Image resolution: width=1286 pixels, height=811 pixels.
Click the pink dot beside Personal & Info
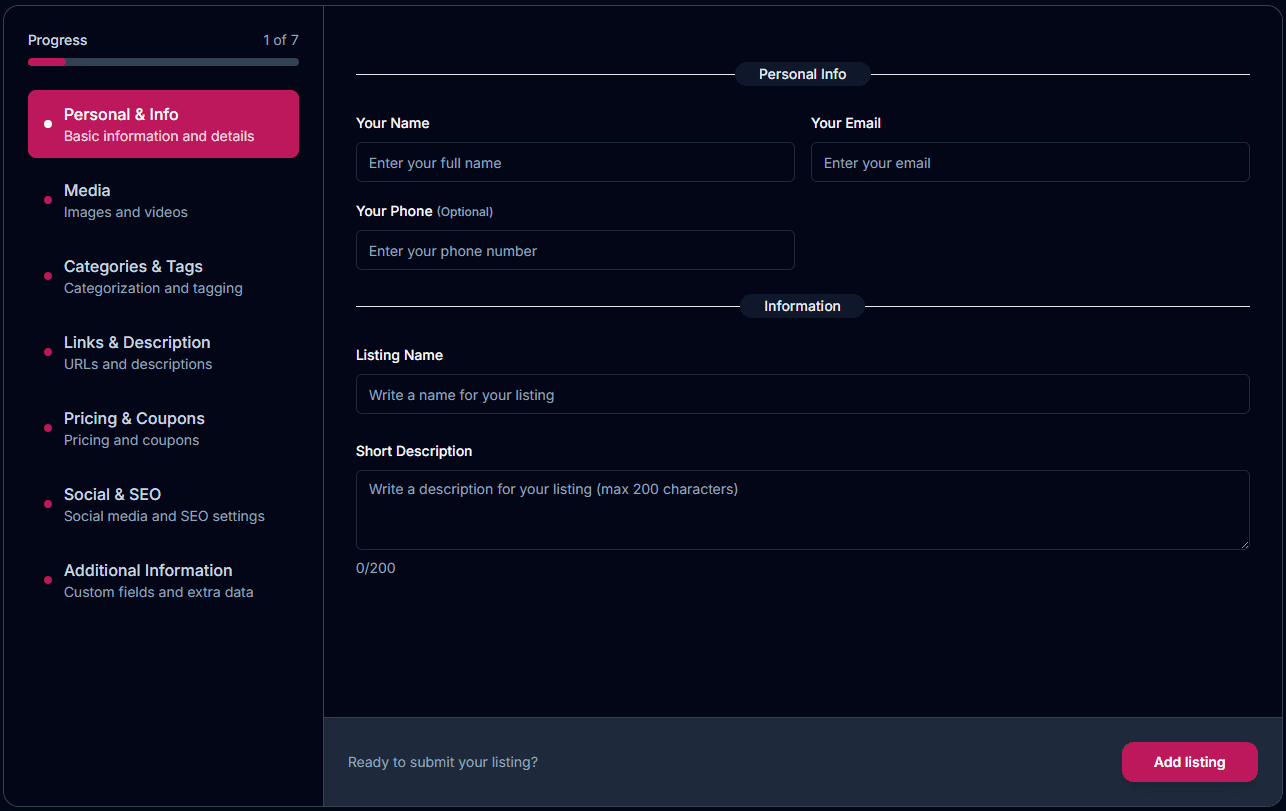click(x=47, y=124)
